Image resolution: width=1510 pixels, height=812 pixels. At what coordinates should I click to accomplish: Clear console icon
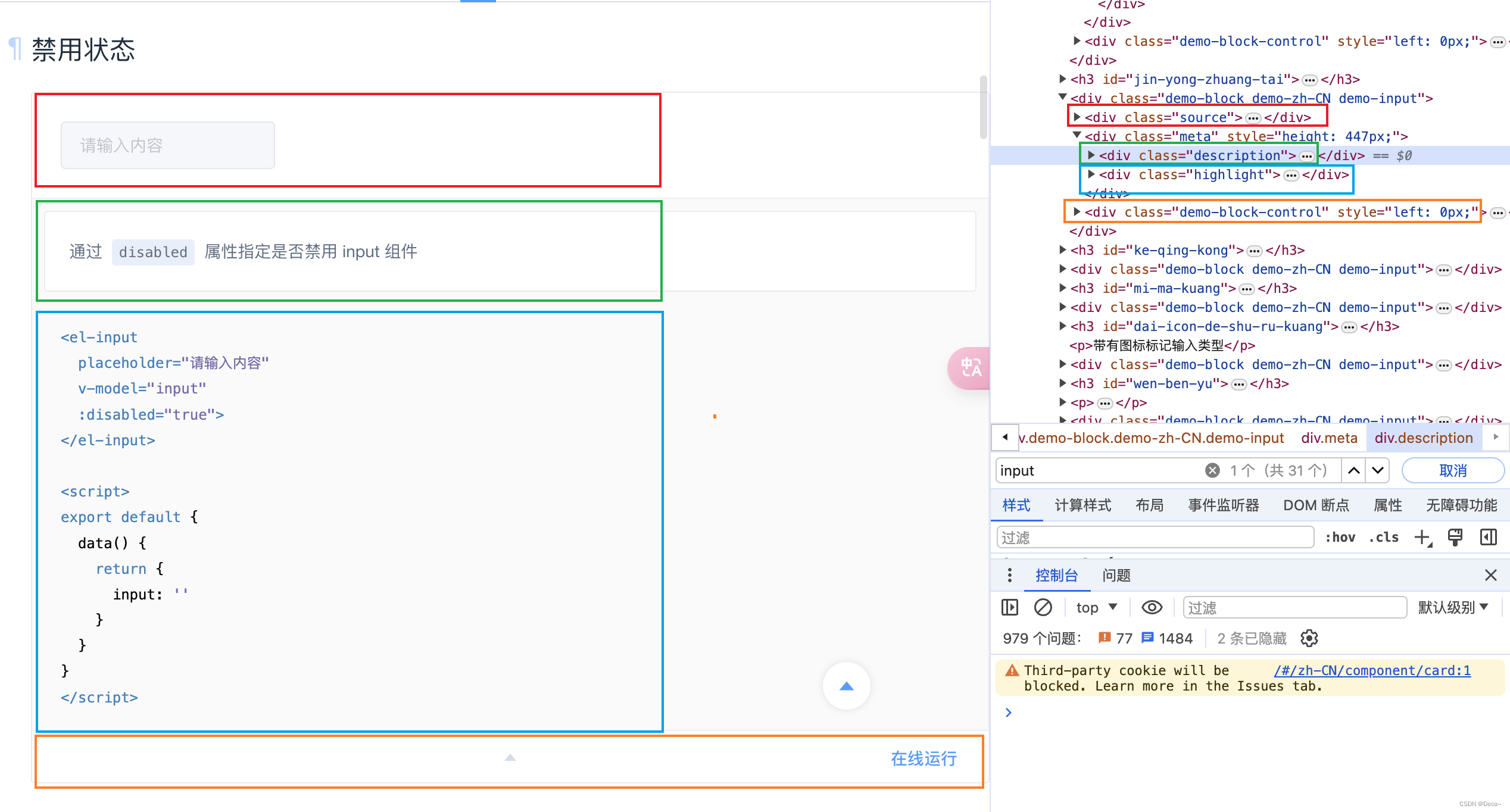(x=1043, y=607)
